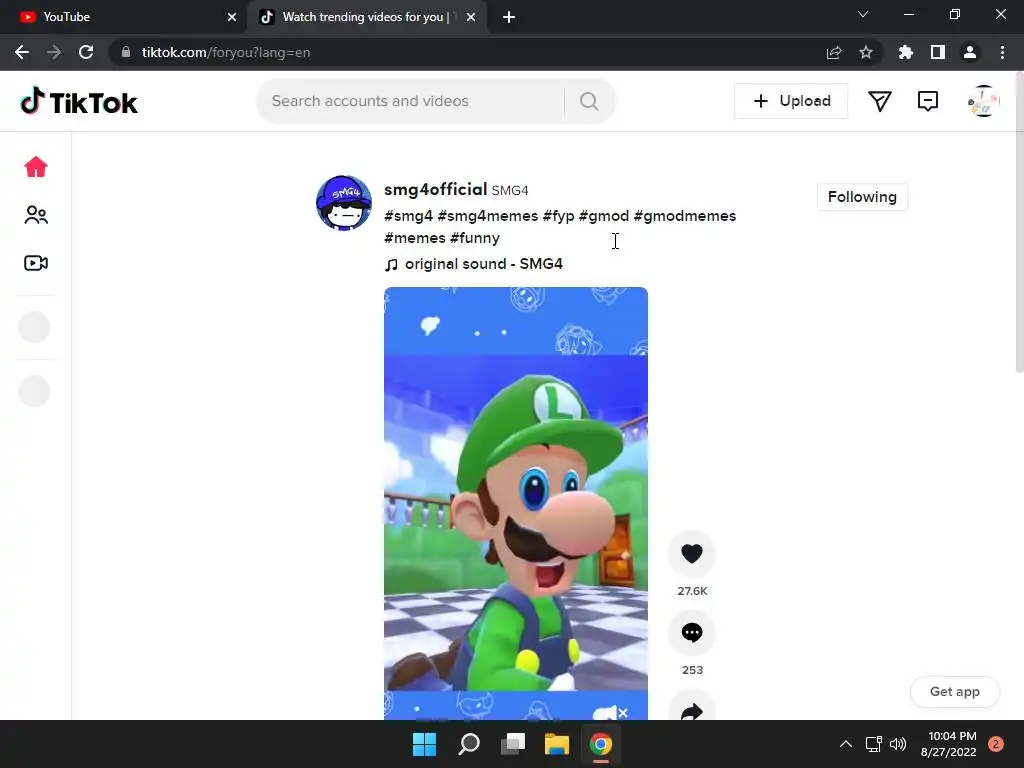Viewport: 1024px width, 768px height.
Task: Click the TikTok logo
Action: tap(79, 102)
